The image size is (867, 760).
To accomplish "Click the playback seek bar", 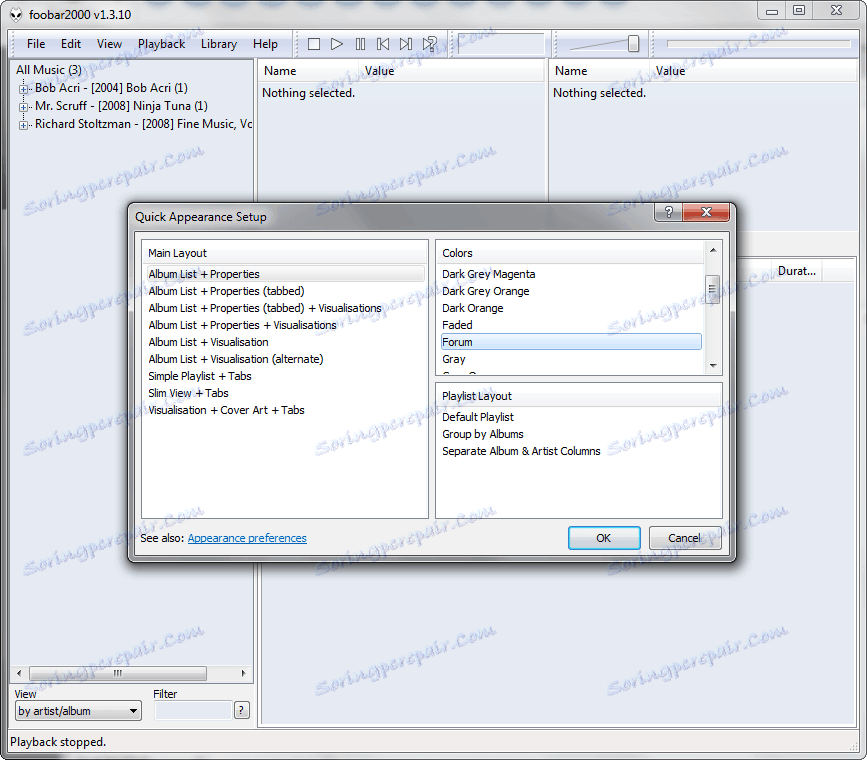I will pyautogui.click(x=758, y=44).
